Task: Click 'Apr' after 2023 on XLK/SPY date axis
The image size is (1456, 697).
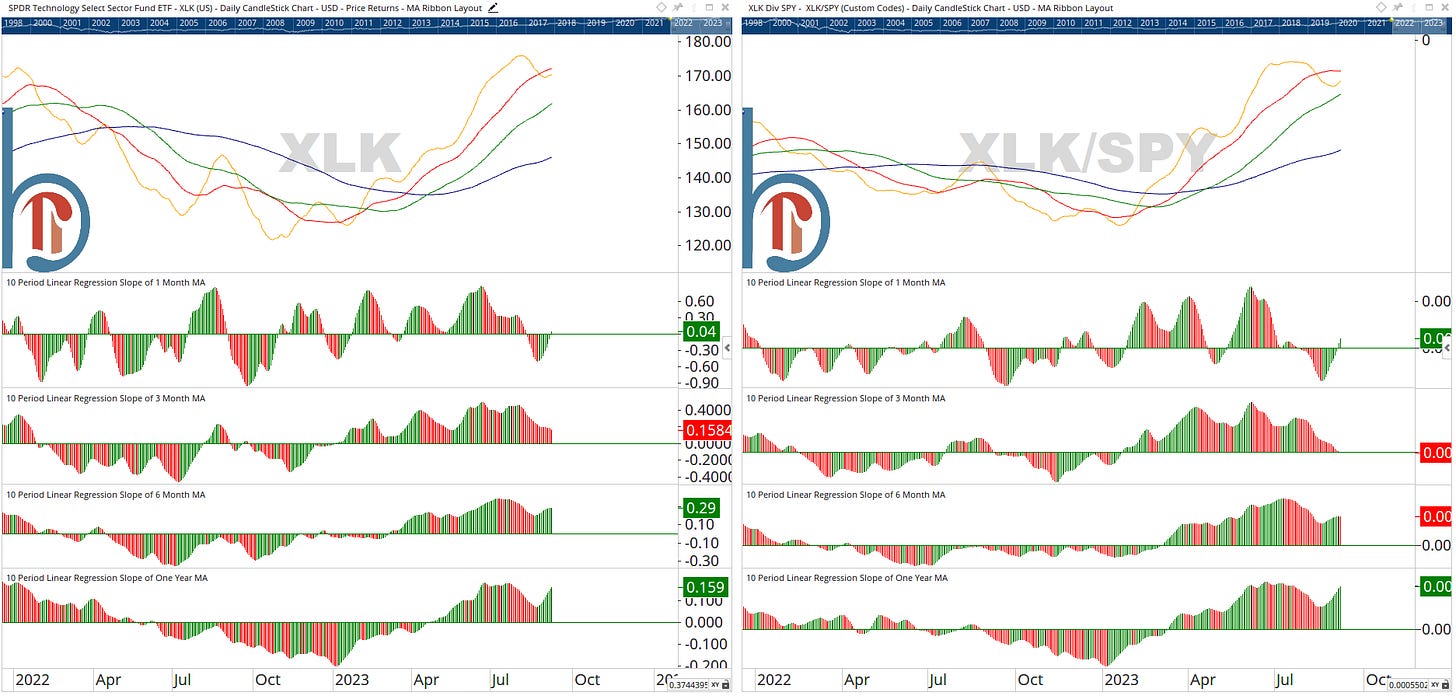Action: click(x=1202, y=679)
